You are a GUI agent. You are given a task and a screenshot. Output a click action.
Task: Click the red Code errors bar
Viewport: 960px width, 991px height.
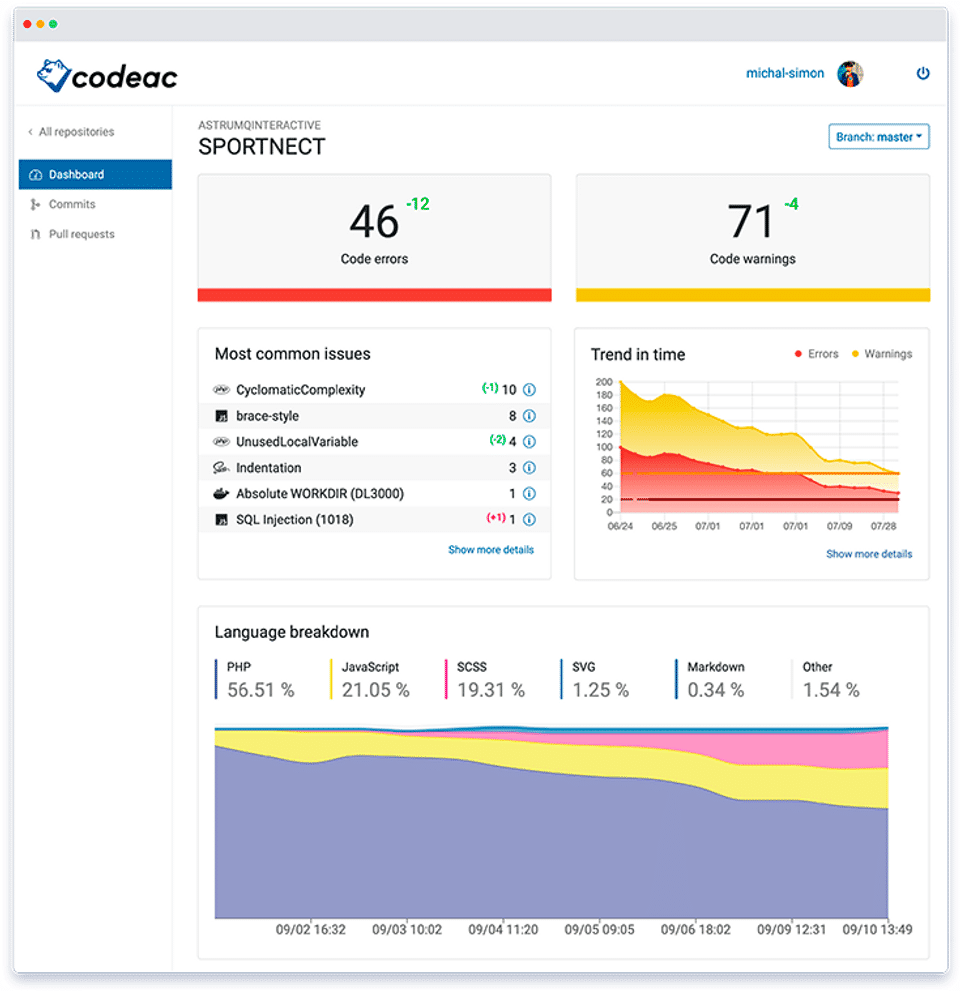pyautogui.click(x=374, y=295)
